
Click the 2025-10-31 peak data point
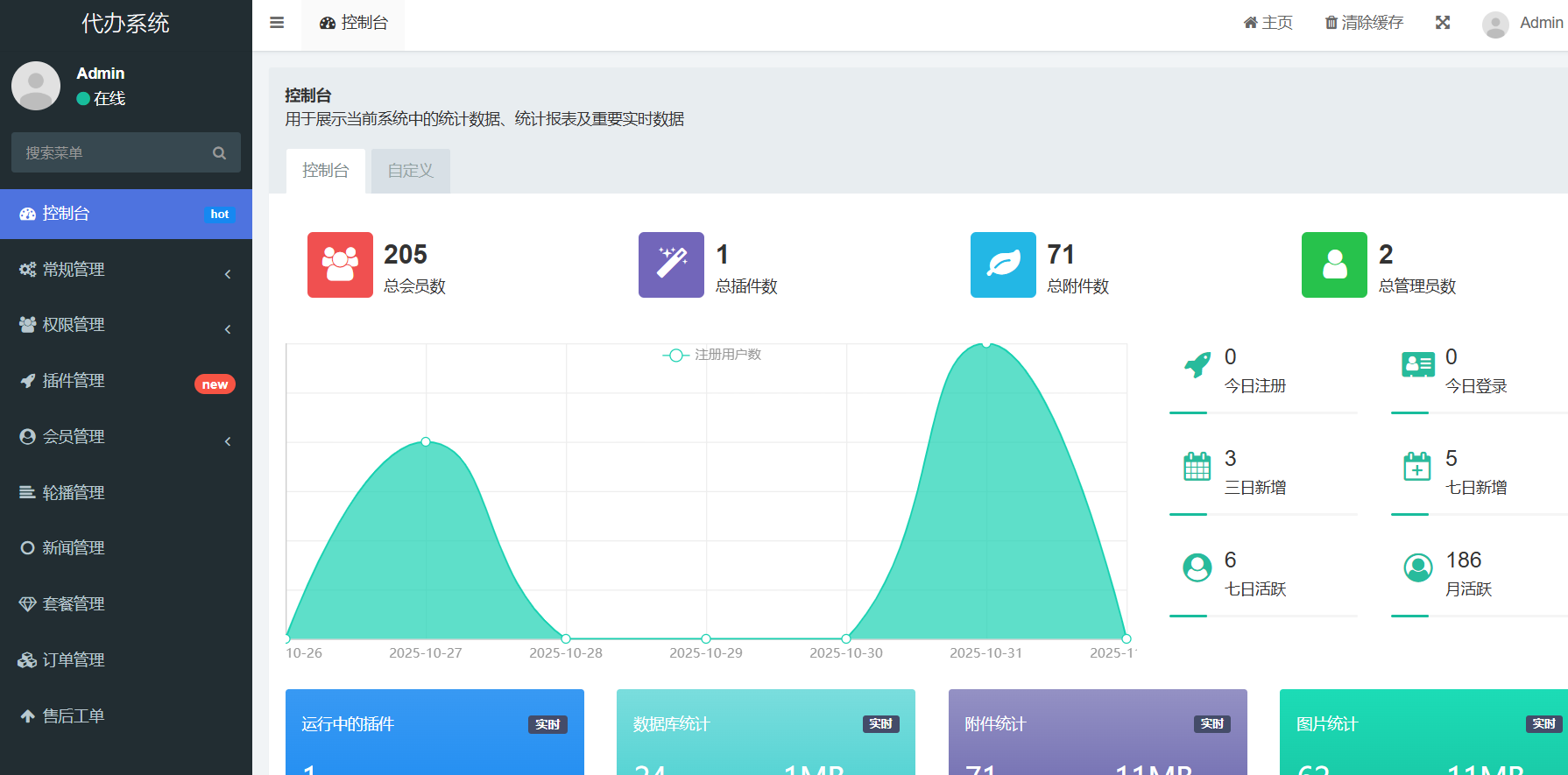click(x=986, y=344)
